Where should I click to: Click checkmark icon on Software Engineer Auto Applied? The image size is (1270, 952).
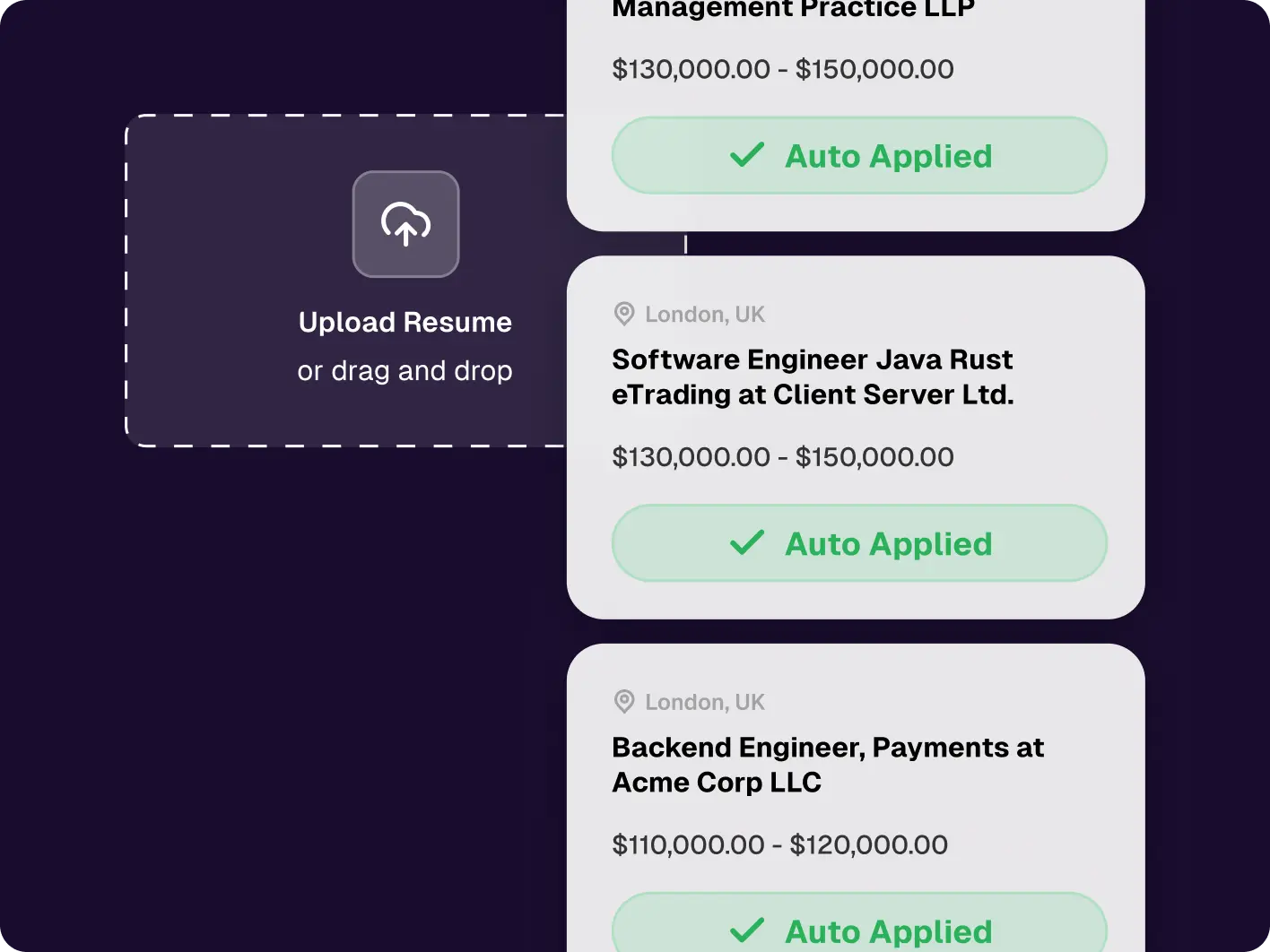tap(747, 543)
